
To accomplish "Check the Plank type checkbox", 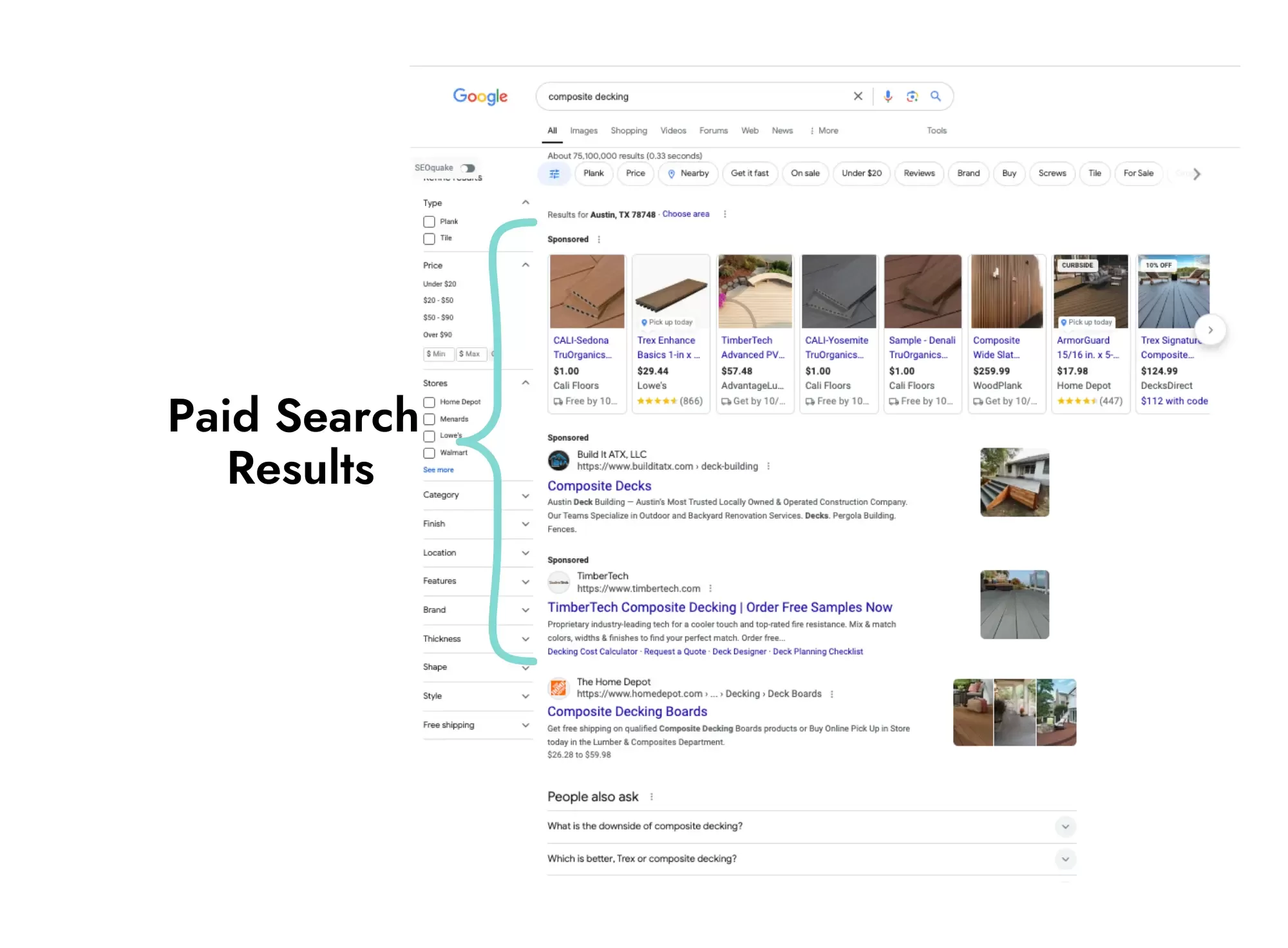I will pos(429,222).
